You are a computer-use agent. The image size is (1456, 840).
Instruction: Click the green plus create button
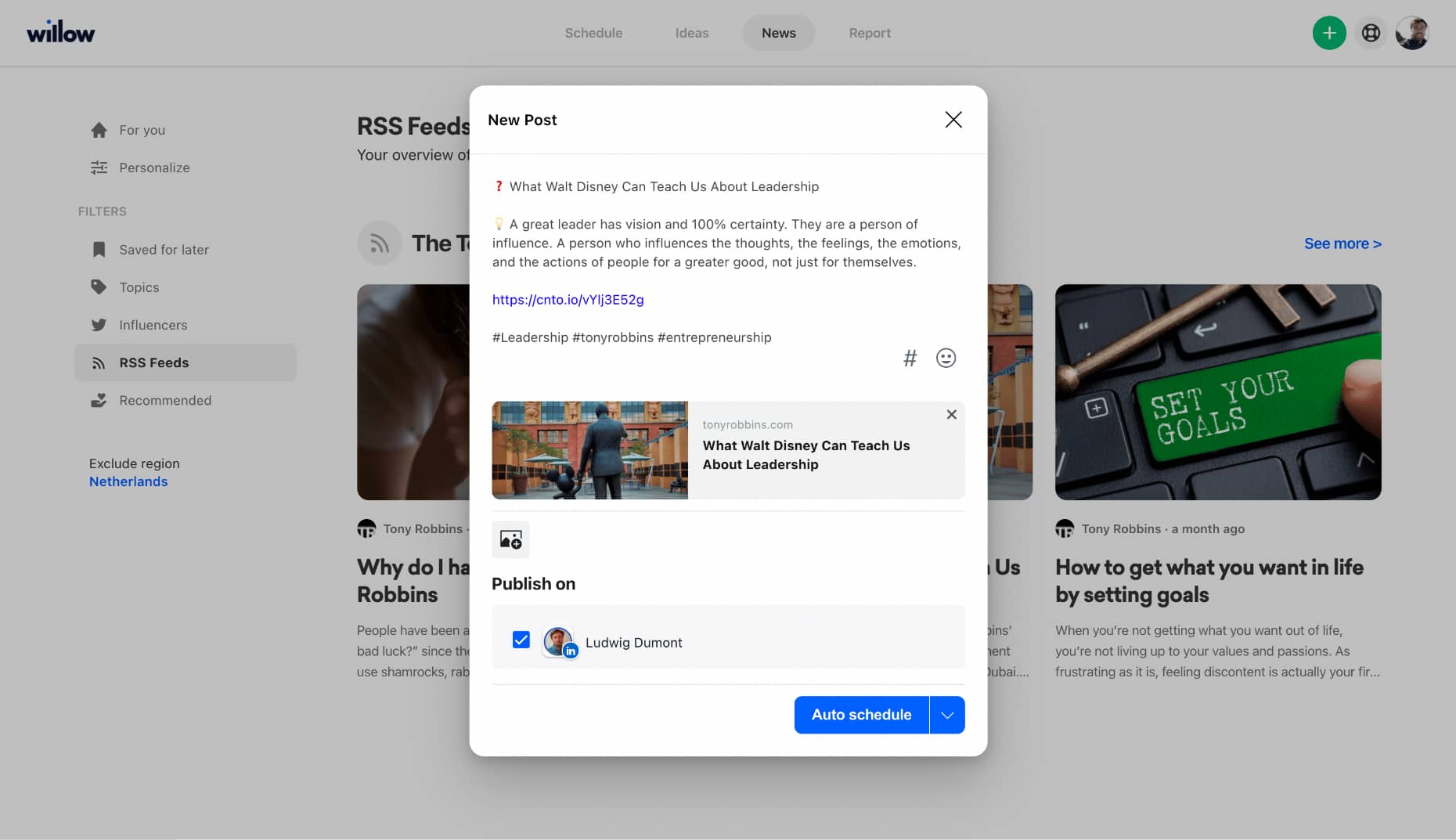(1328, 33)
